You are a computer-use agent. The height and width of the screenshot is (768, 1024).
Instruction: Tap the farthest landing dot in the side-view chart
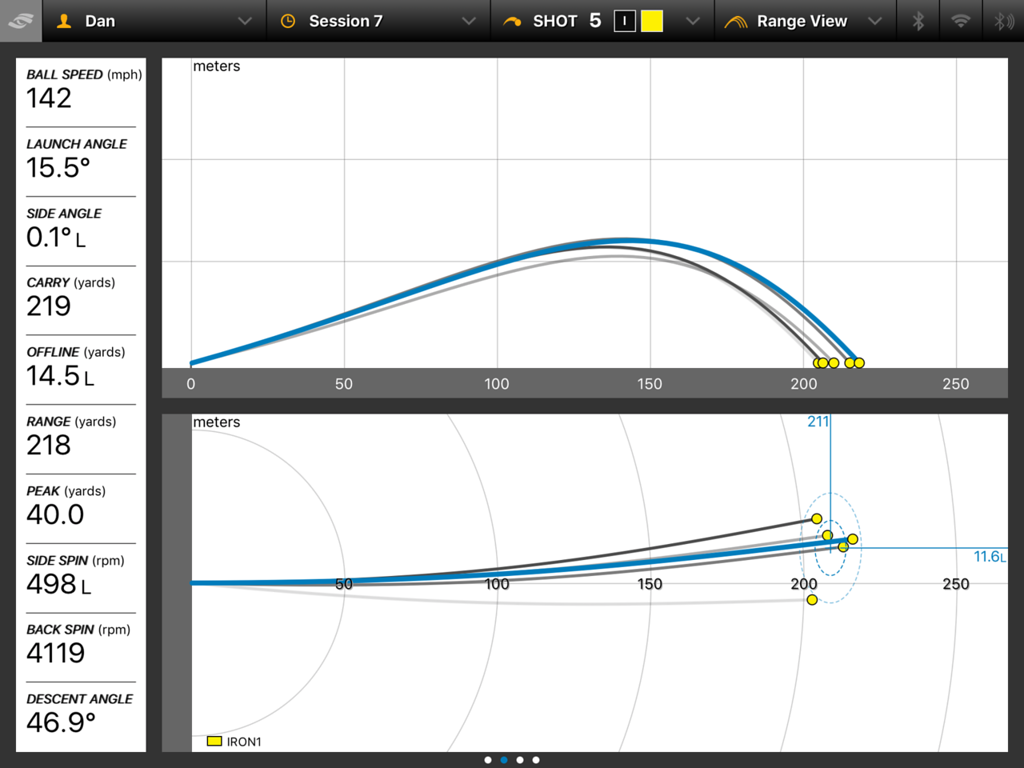coord(859,363)
